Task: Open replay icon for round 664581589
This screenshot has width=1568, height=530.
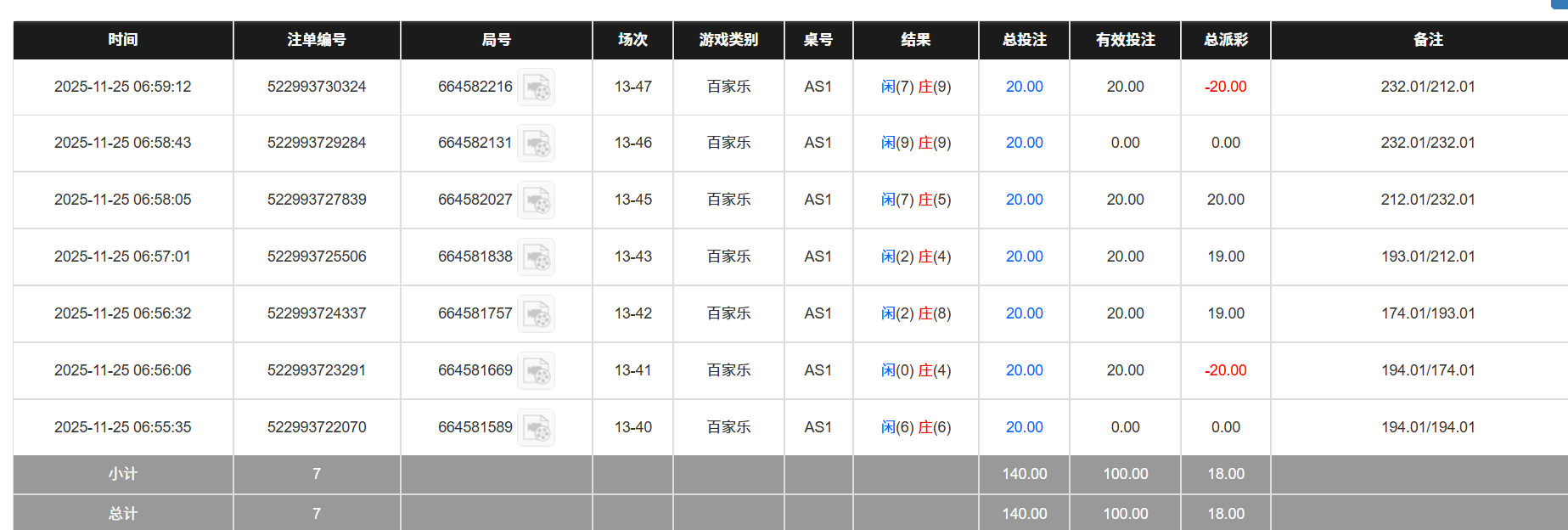Action: pos(536,428)
